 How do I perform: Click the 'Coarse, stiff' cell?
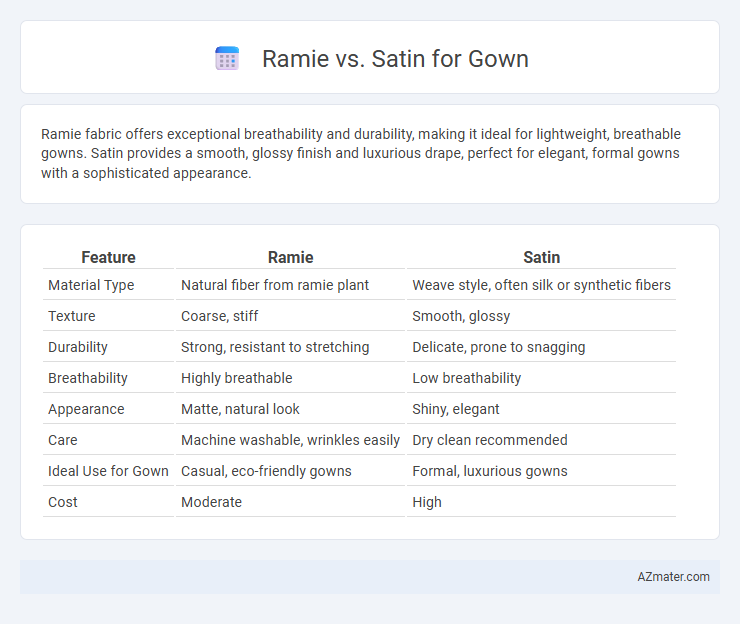coord(219,316)
